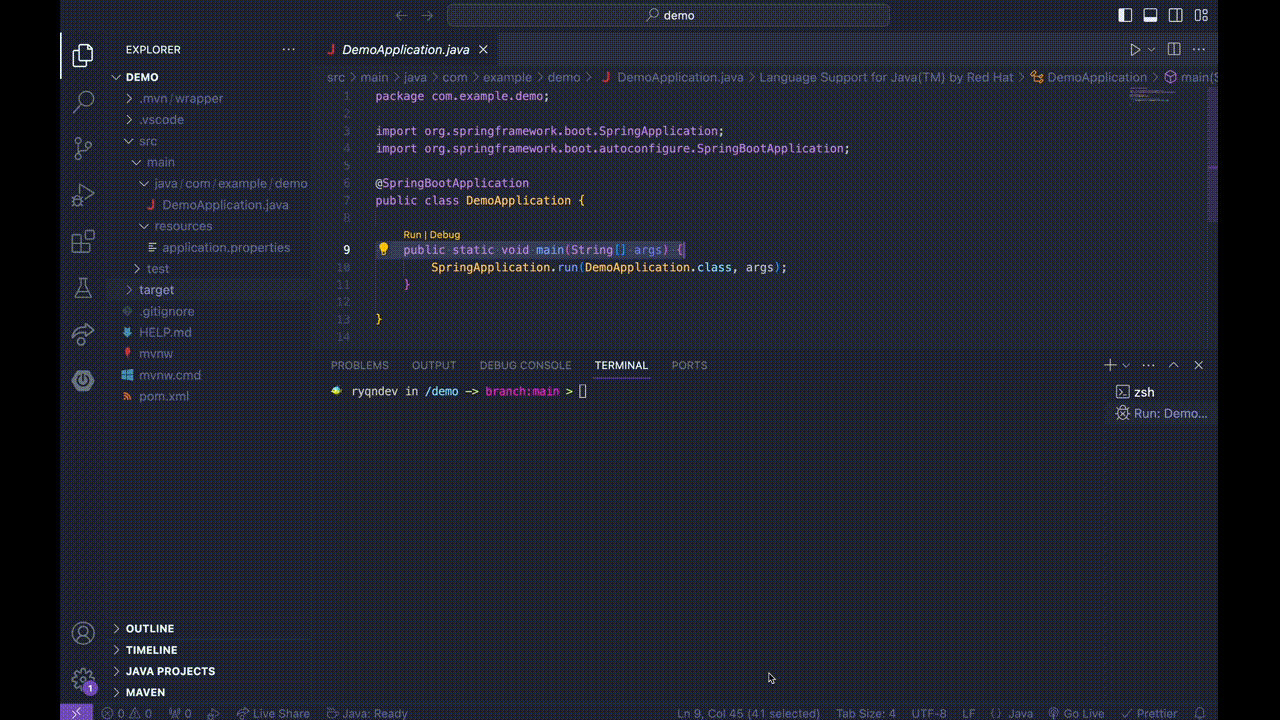This screenshot has height=720, width=1280.
Task: Click Debug code lens above main
Action: click(445, 235)
